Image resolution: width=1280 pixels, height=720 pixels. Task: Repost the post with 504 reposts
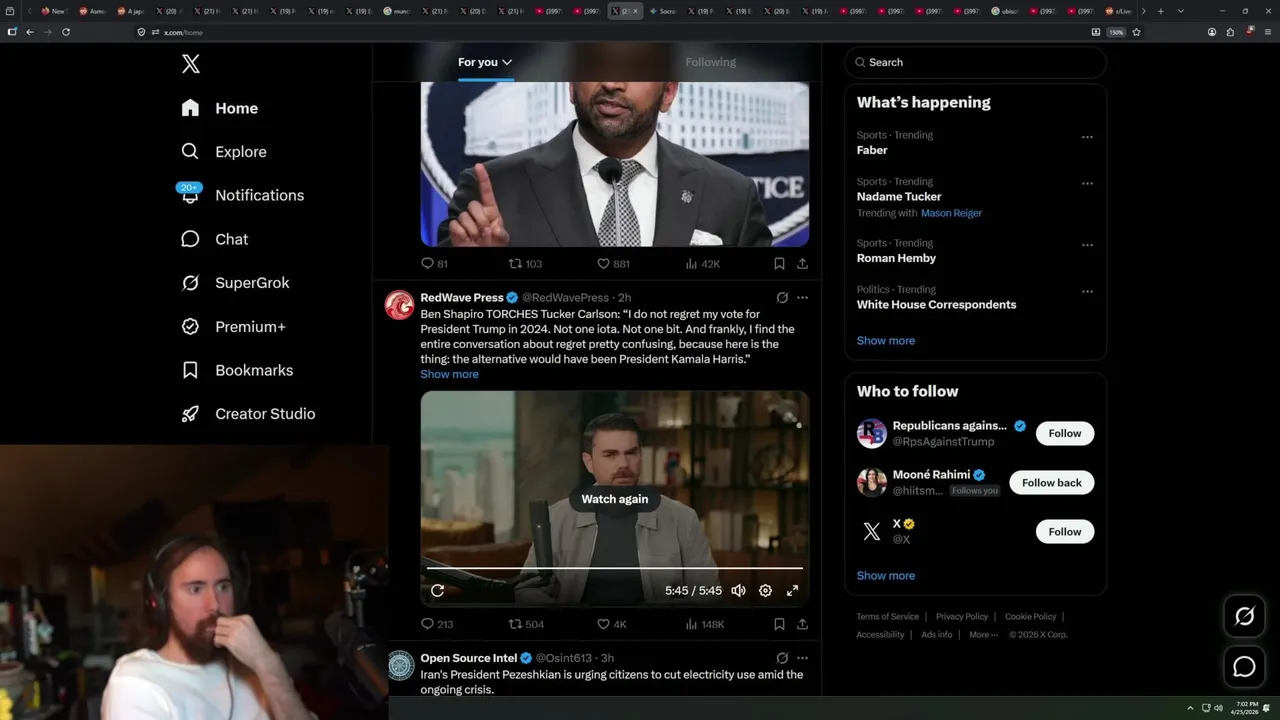[x=526, y=624]
